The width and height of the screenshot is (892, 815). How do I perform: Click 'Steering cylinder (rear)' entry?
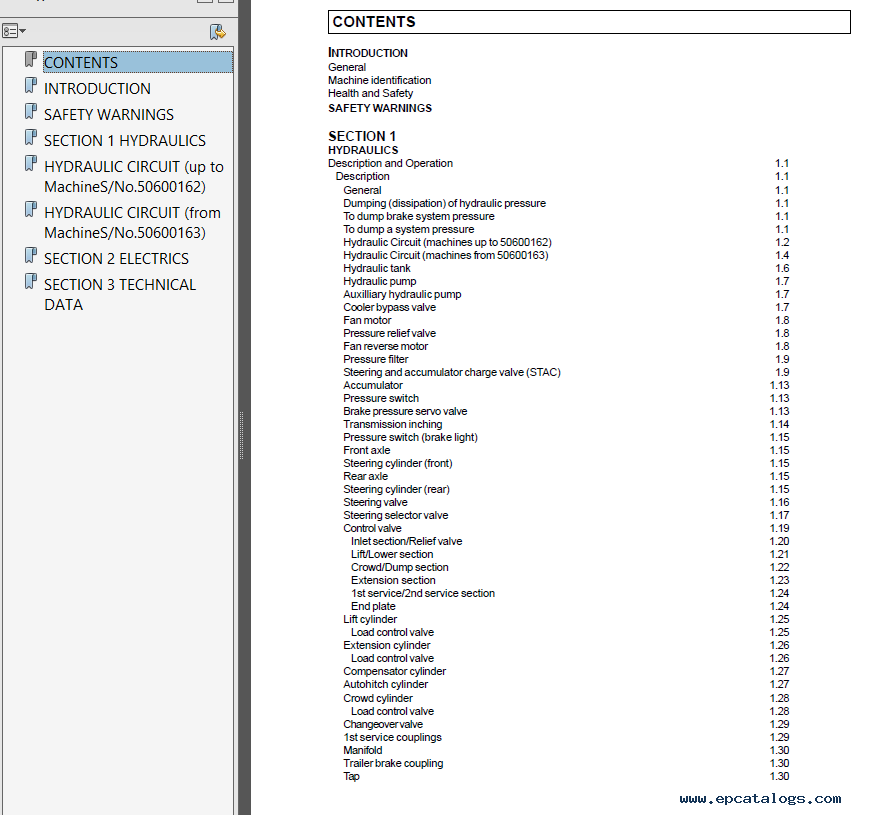pos(397,490)
